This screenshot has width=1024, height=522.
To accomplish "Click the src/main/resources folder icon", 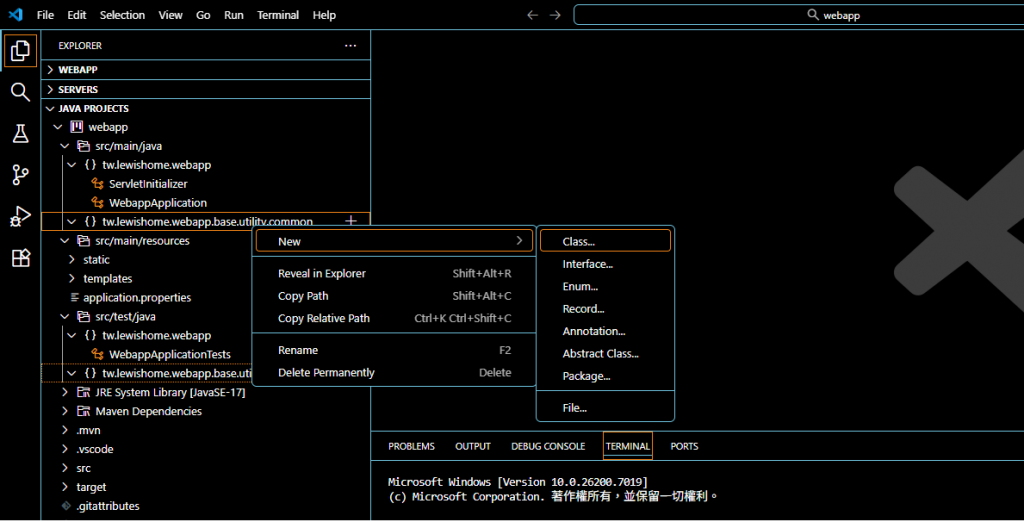I will tap(83, 240).
